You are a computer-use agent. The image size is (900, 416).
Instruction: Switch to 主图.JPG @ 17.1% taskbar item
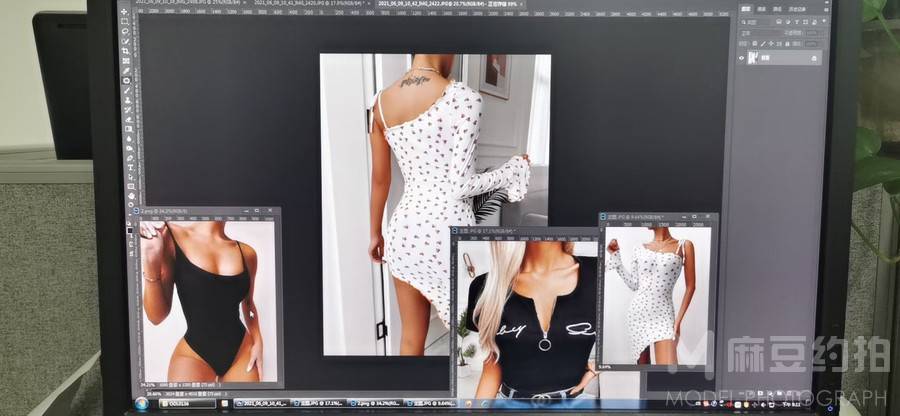(319, 403)
